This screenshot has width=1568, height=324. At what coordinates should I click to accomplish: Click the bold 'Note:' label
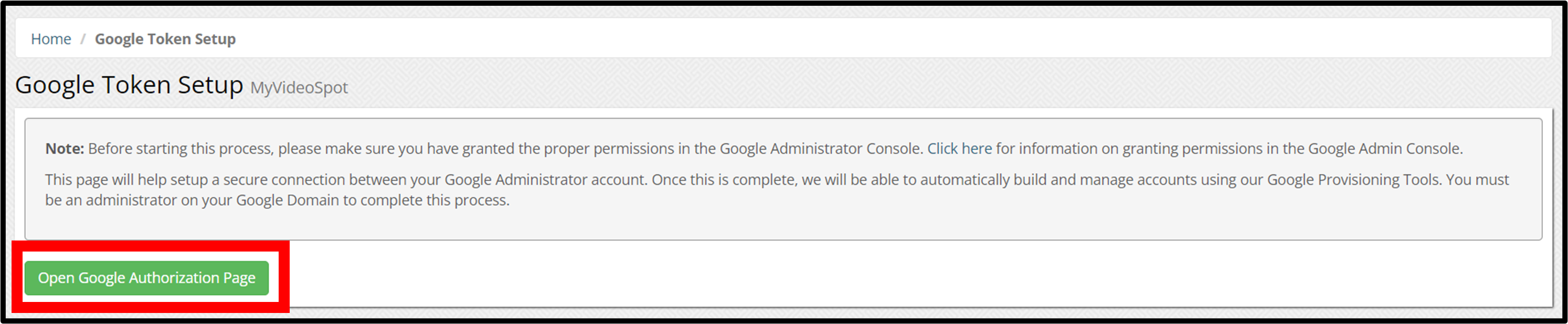tap(65, 149)
